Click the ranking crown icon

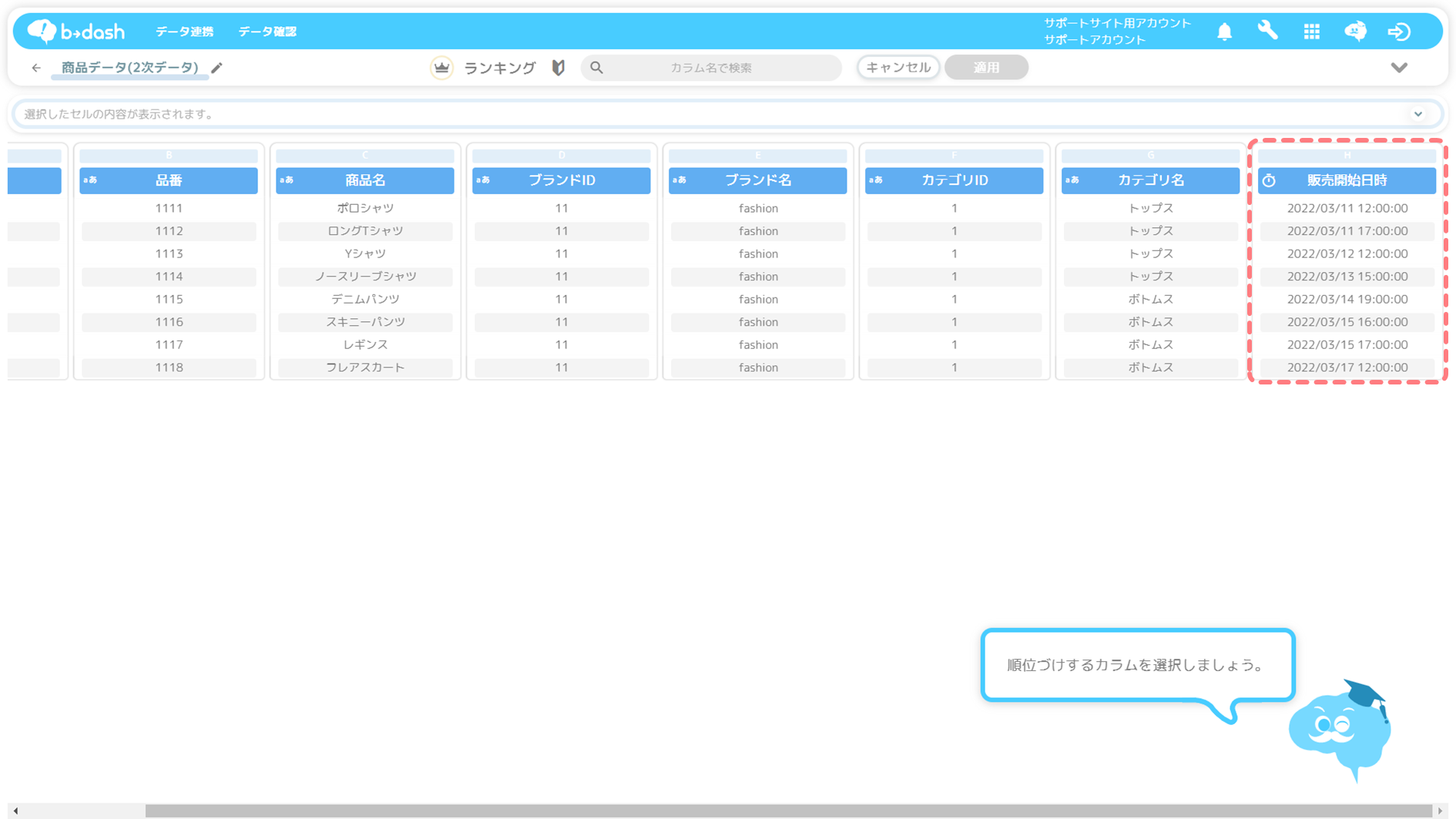pos(441,68)
